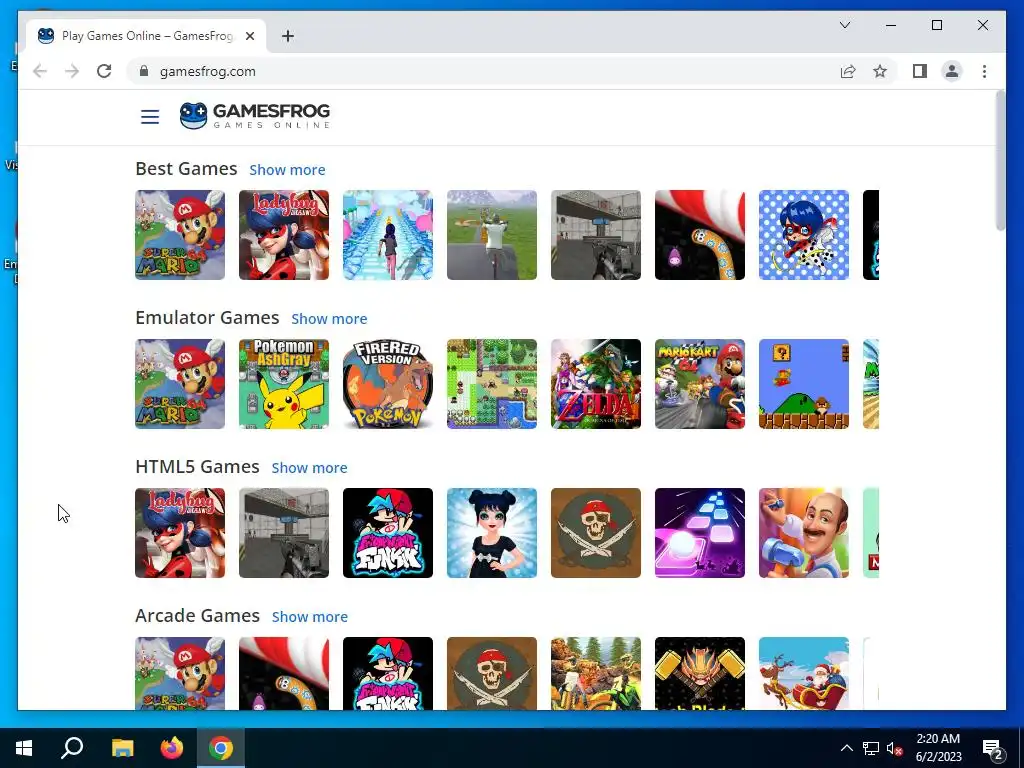
Task: View site info via padlock icon
Action: click(x=144, y=71)
